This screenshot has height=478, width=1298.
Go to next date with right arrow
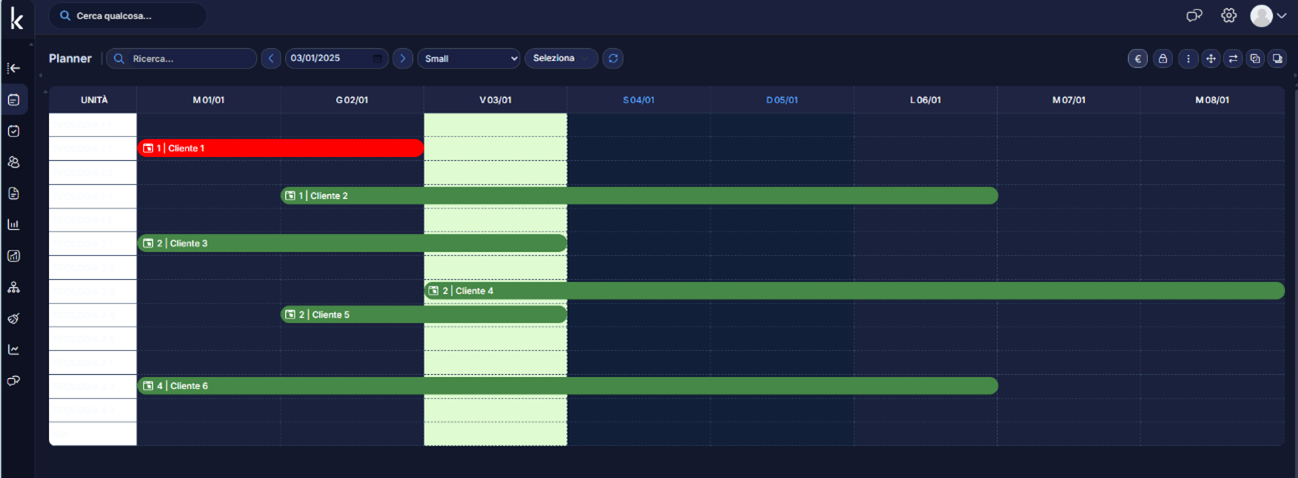402,59
